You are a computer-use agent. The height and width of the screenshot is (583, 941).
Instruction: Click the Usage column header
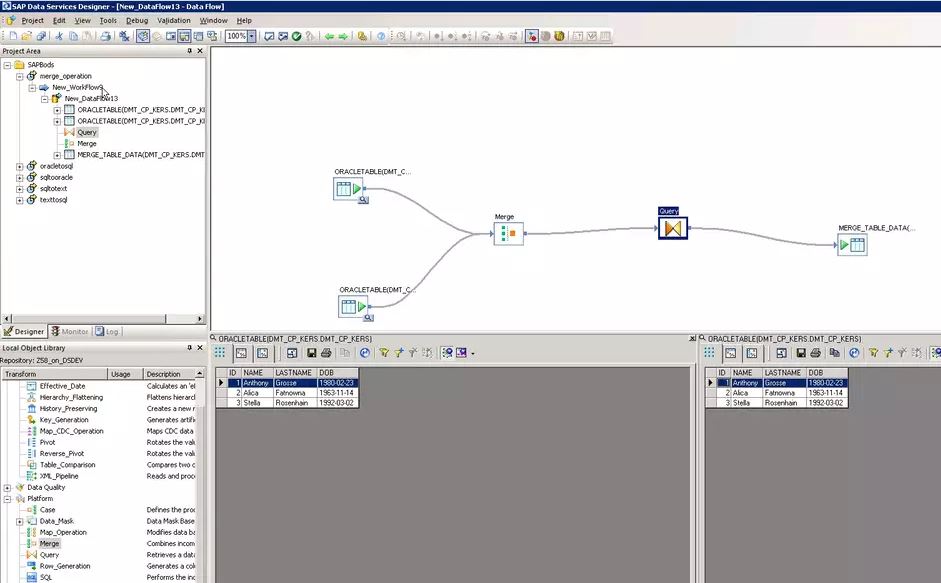point(125,374)
